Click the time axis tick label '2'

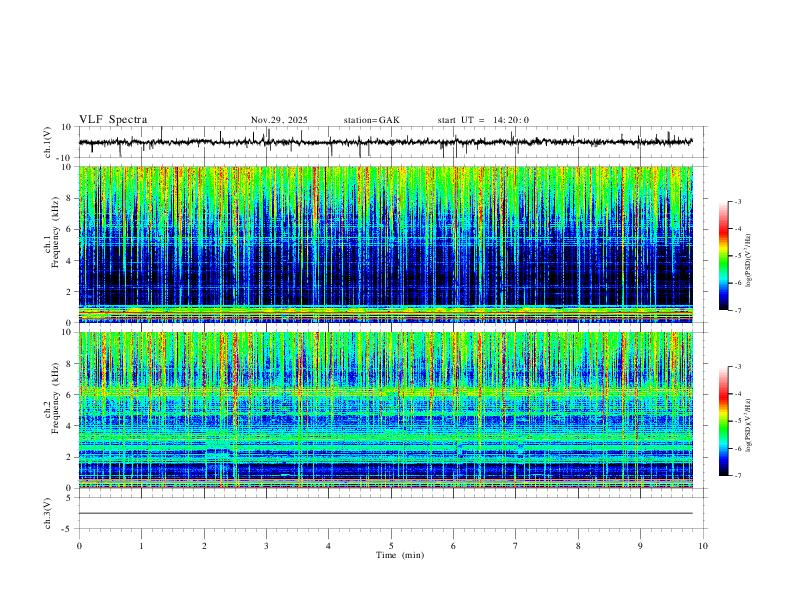[x=204, y=546]
